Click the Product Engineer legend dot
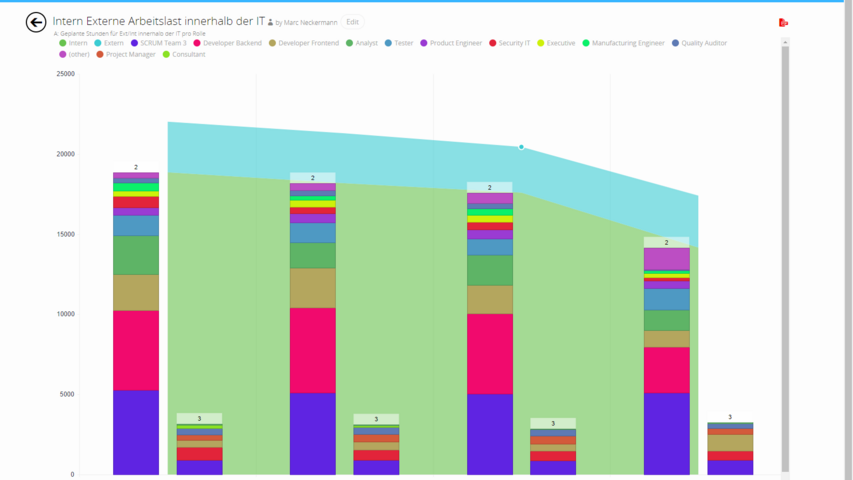853x480 pixels. (x=424, y=43)
